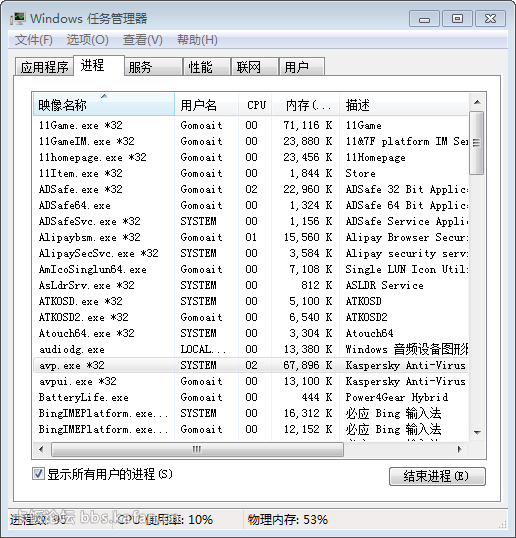
Task: Click the Store description cell
Action: (360, 173)
